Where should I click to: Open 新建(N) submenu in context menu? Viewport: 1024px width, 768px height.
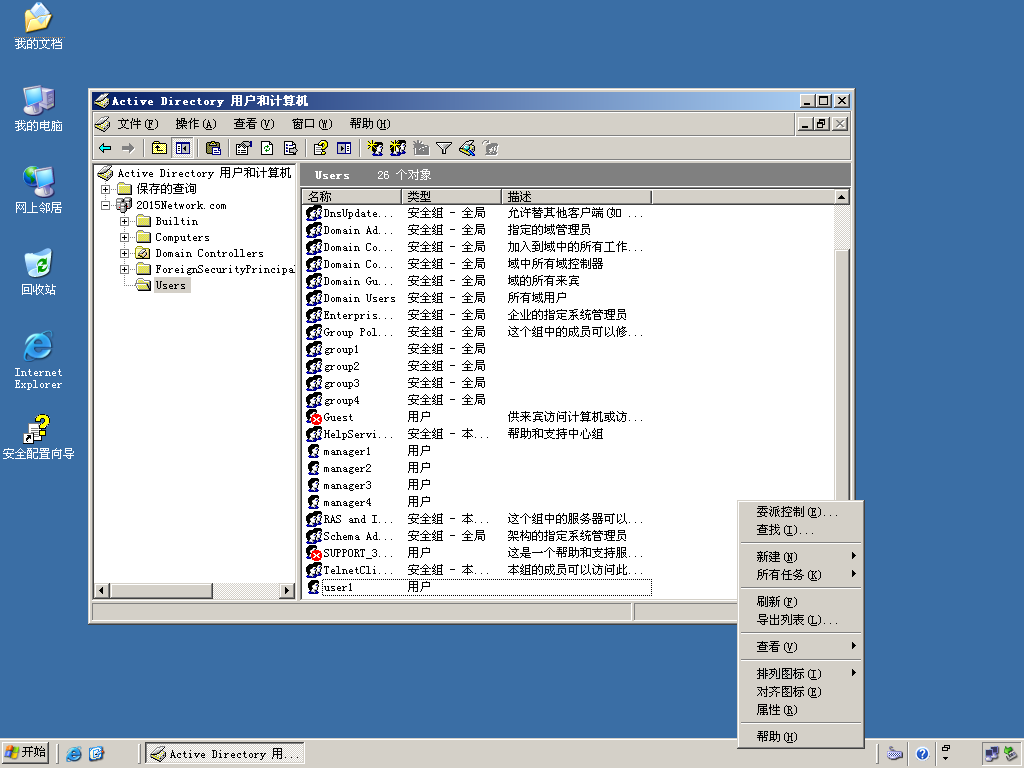click(801, 556)
